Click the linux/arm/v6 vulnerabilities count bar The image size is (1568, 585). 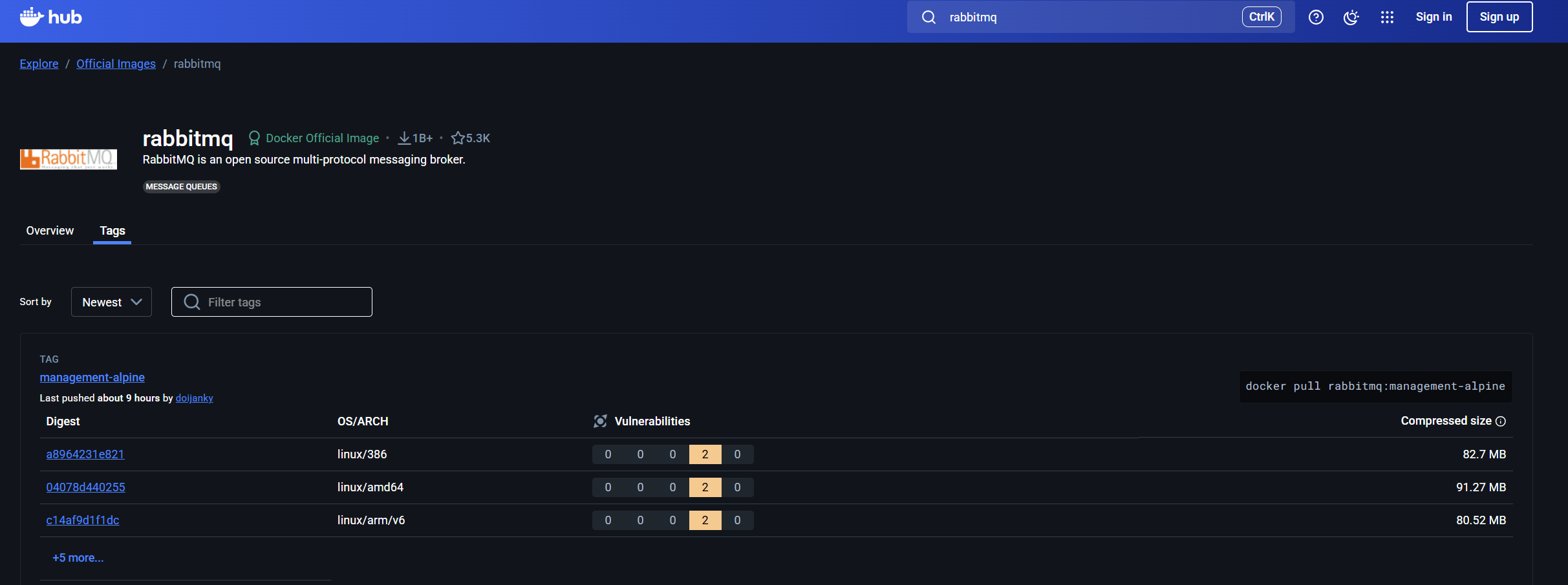(673, 520)
